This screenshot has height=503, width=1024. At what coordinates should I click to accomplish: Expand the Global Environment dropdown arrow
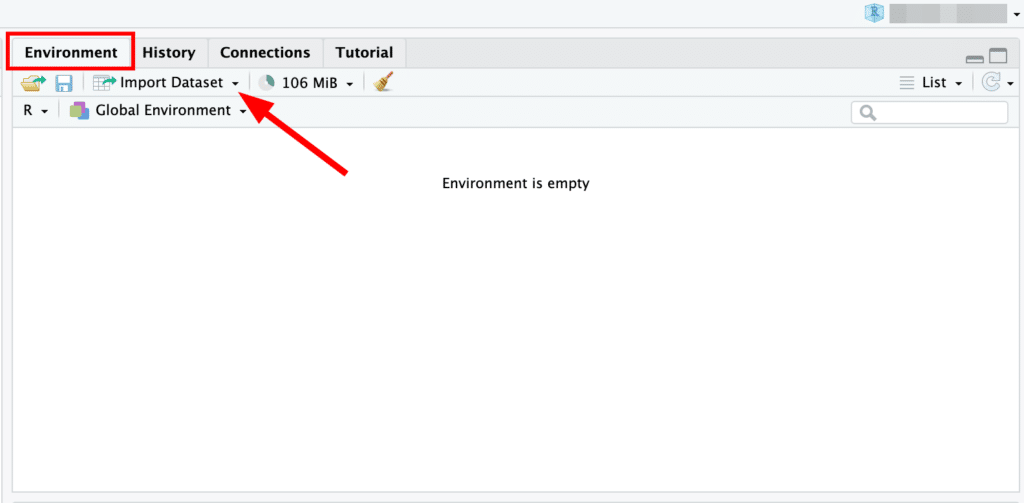coord(243,112)
